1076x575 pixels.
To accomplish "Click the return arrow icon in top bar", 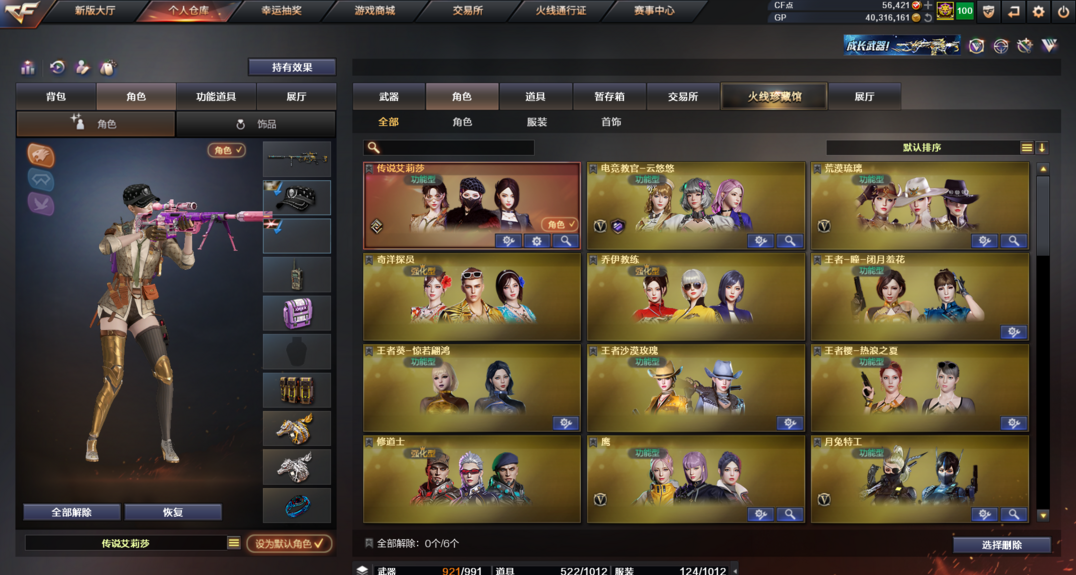I will click(1013, 11).
